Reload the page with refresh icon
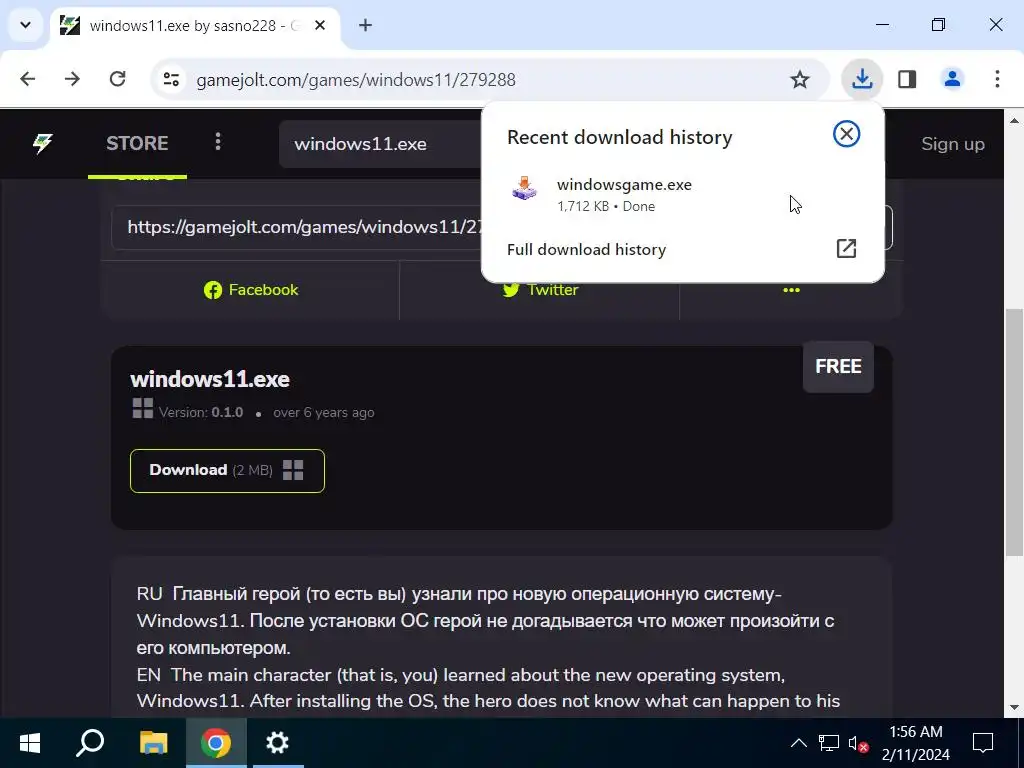The height and width of the screenshot is (768, 1024). [118, 80]
